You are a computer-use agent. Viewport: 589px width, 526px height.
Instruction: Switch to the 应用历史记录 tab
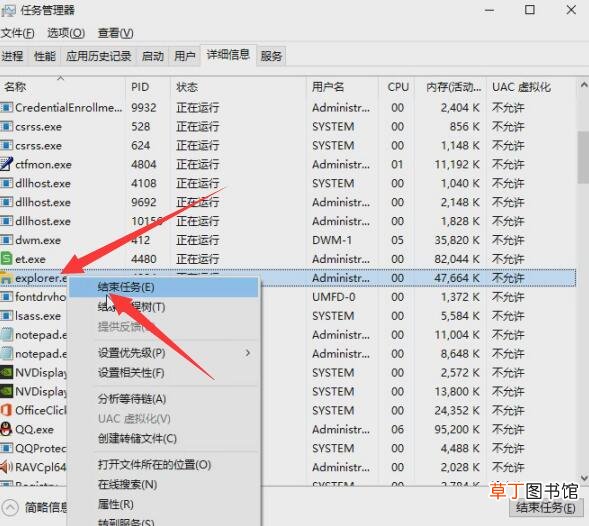98,56
